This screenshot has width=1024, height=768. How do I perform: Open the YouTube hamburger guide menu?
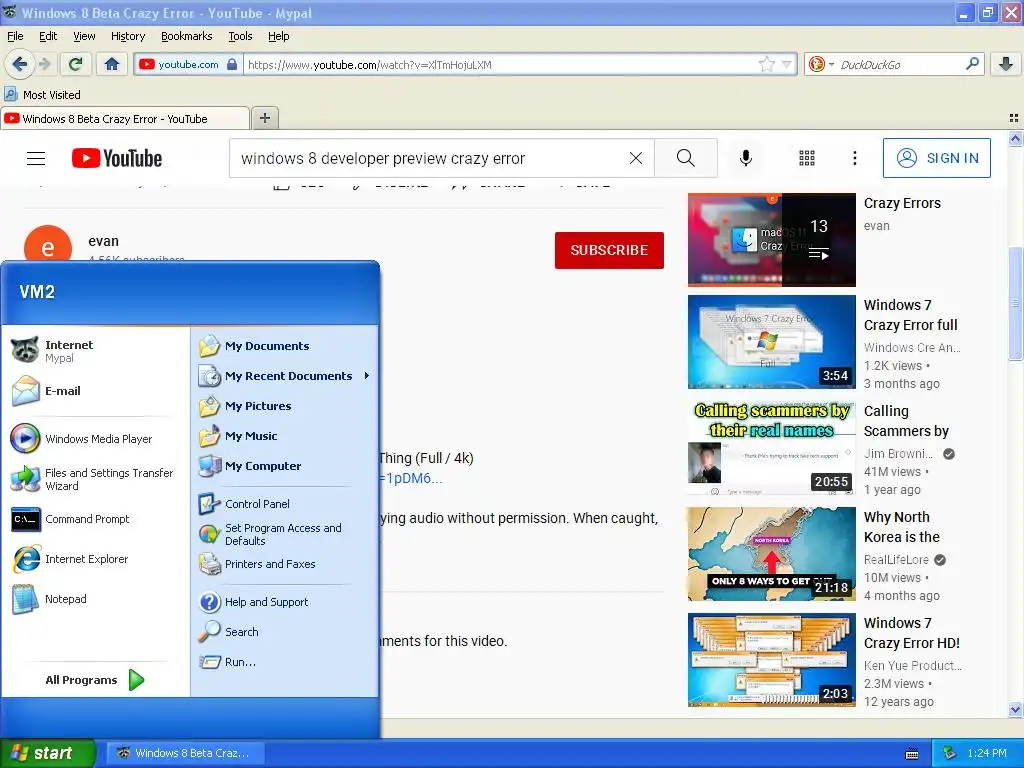tap(36, 158)
